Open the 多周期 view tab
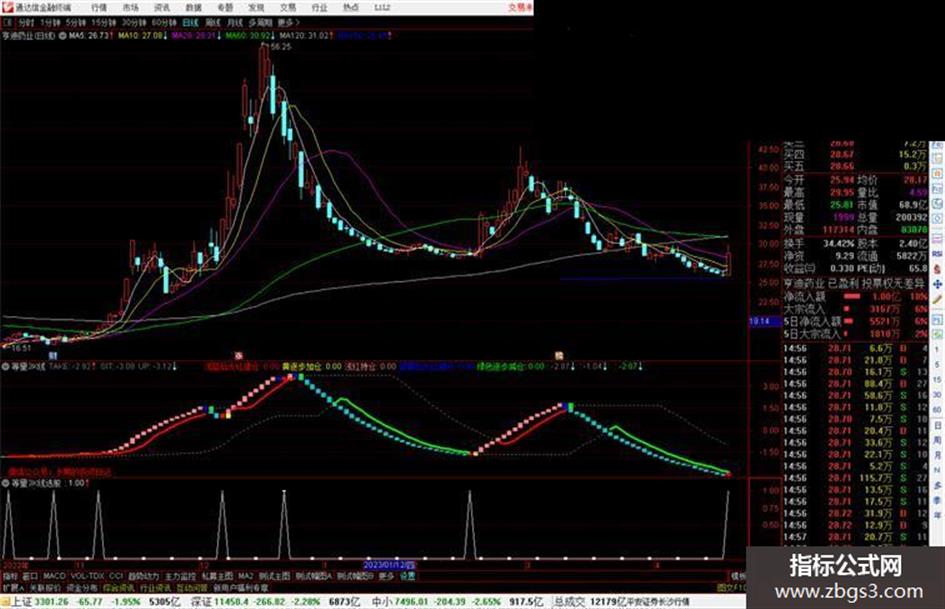The height and width of the screenshot is (609, 945). pos(260,23)
